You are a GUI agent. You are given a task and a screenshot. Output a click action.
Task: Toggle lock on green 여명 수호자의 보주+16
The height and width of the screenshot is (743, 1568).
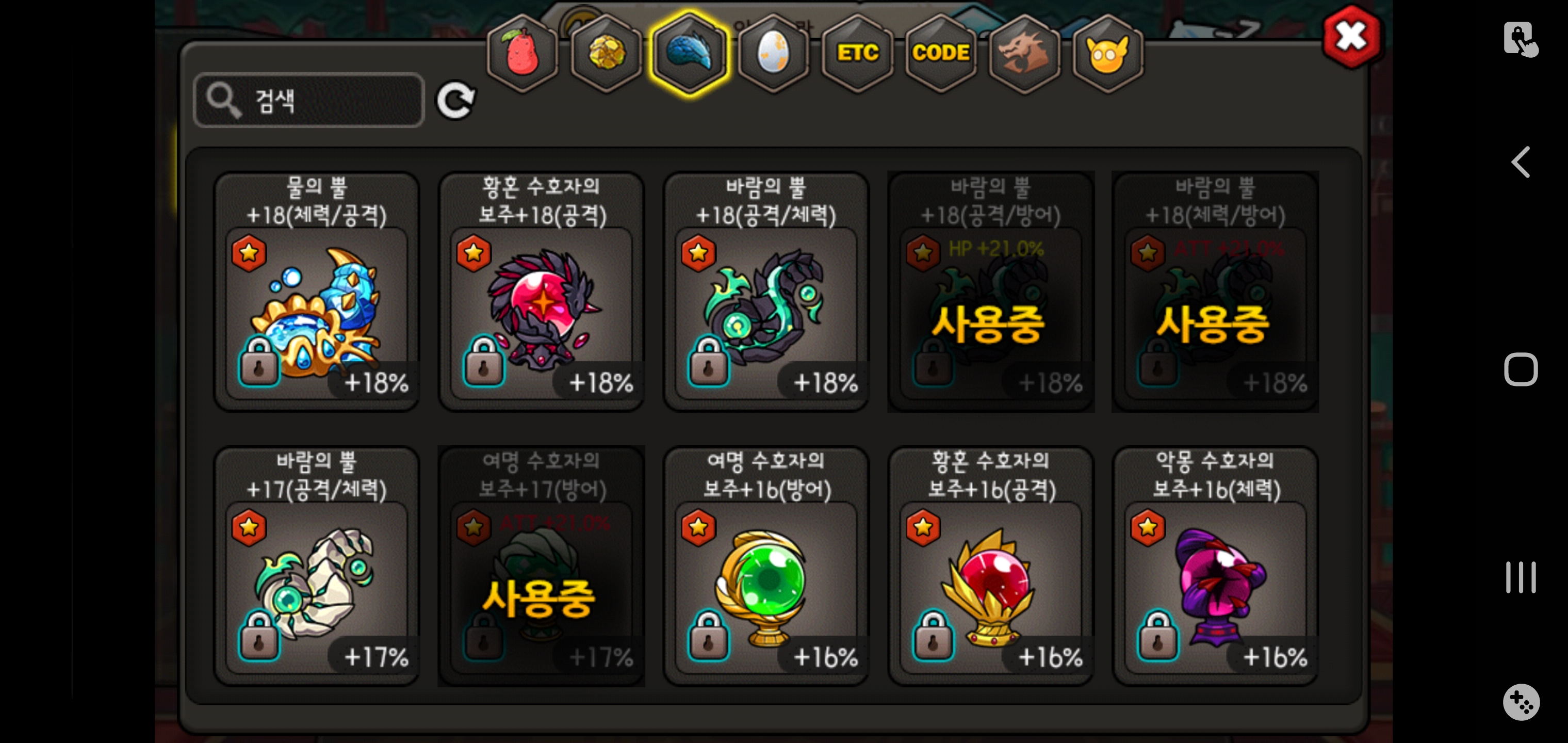pos(708,636)
